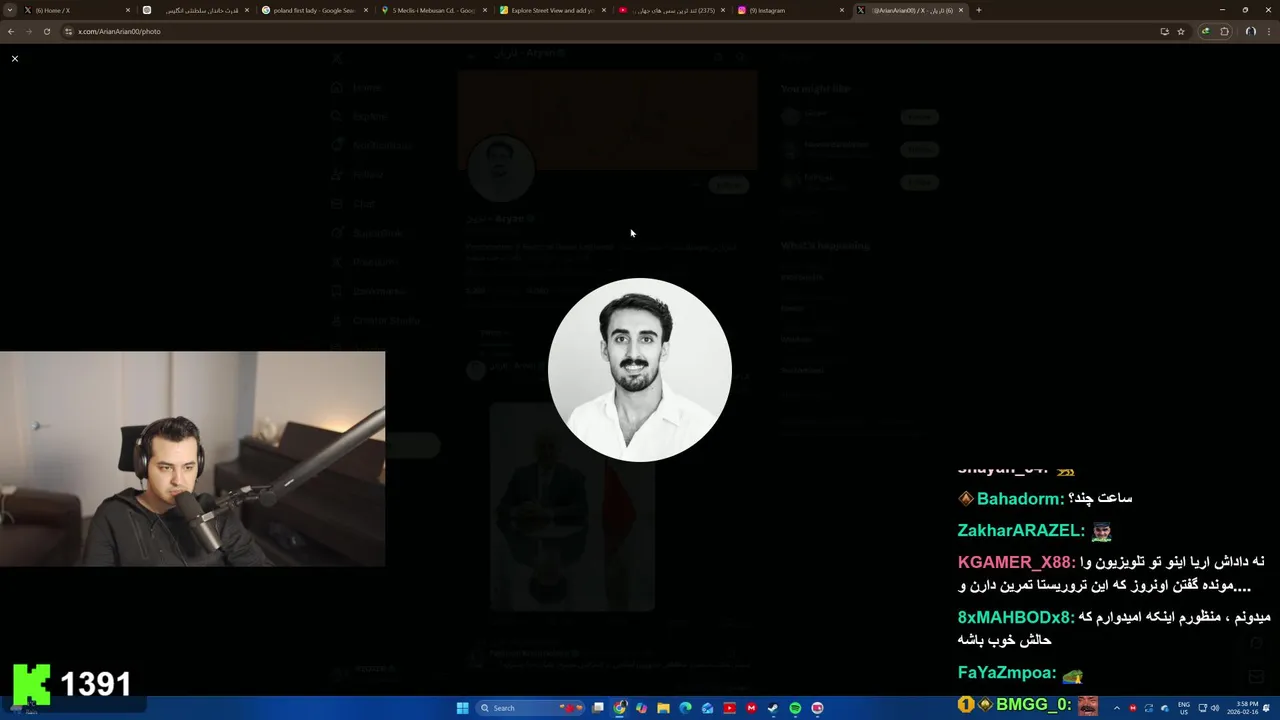Open a new browser tab
The height and width of the screenshot is (720, 1280).
pyautogui.click(x=978, y=10)
